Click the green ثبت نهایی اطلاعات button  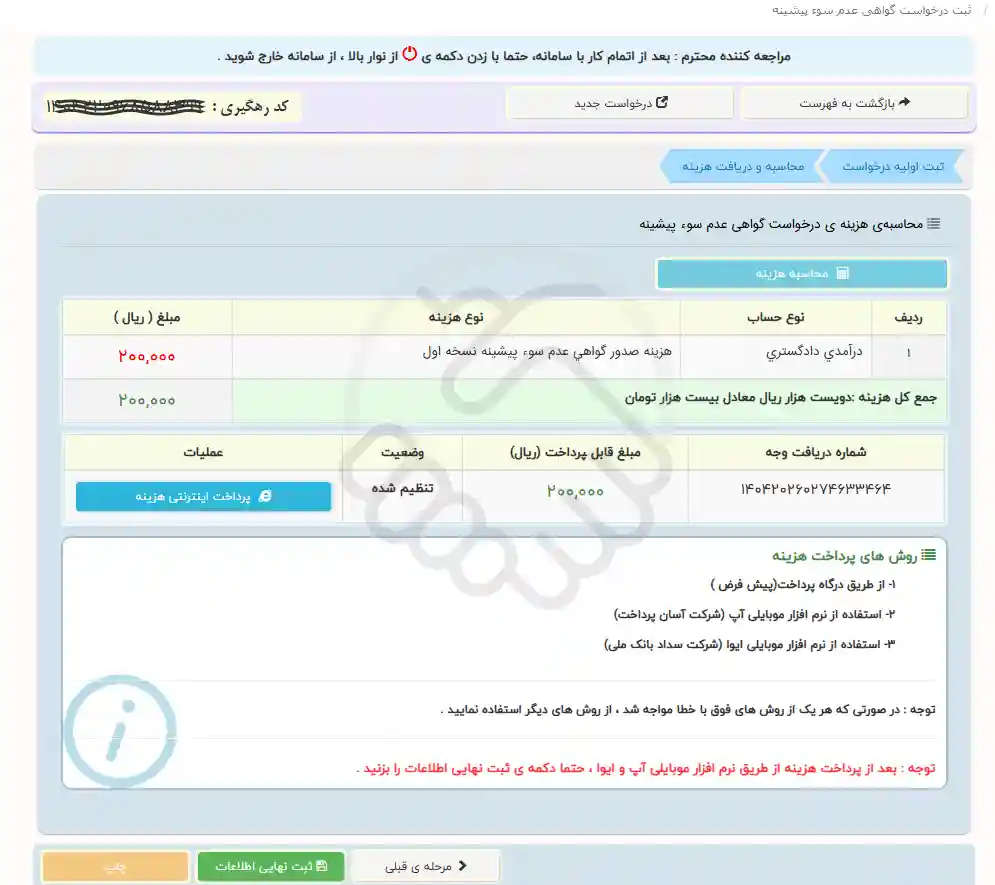[x=271, y=866]
